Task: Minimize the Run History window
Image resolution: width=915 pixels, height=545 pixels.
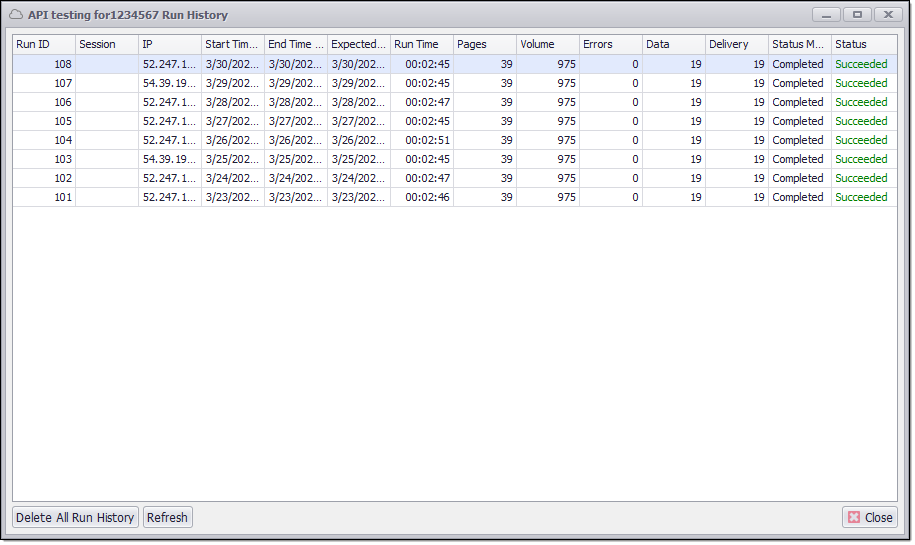Action: click(x=826, y=15)
